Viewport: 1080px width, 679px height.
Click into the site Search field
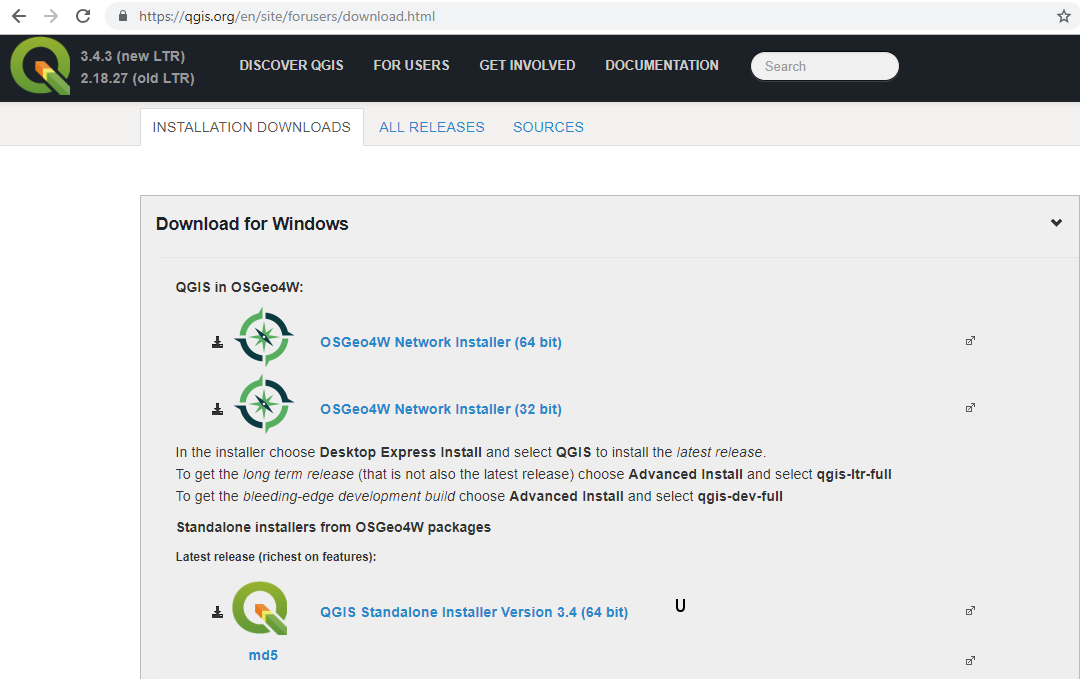pos(824,66)
